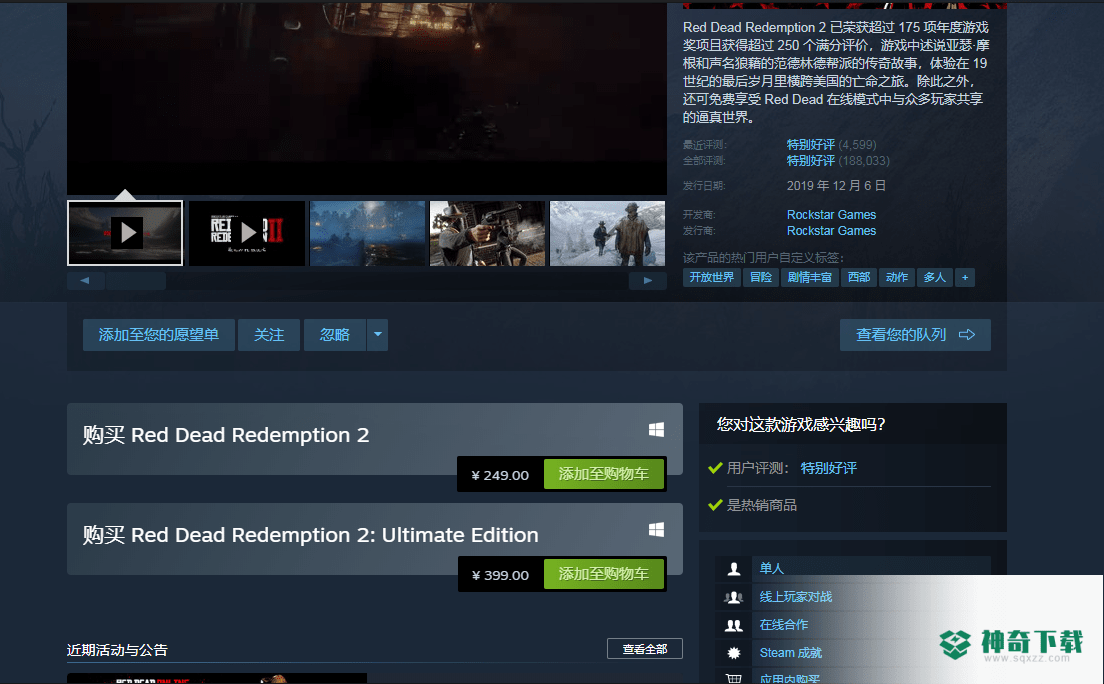This screenshot has height=684, width=1104.
Task: Play the Red Dead Redemption II logo trailer thumbnail
Action: pyautogui.click(x=246, y=233)
